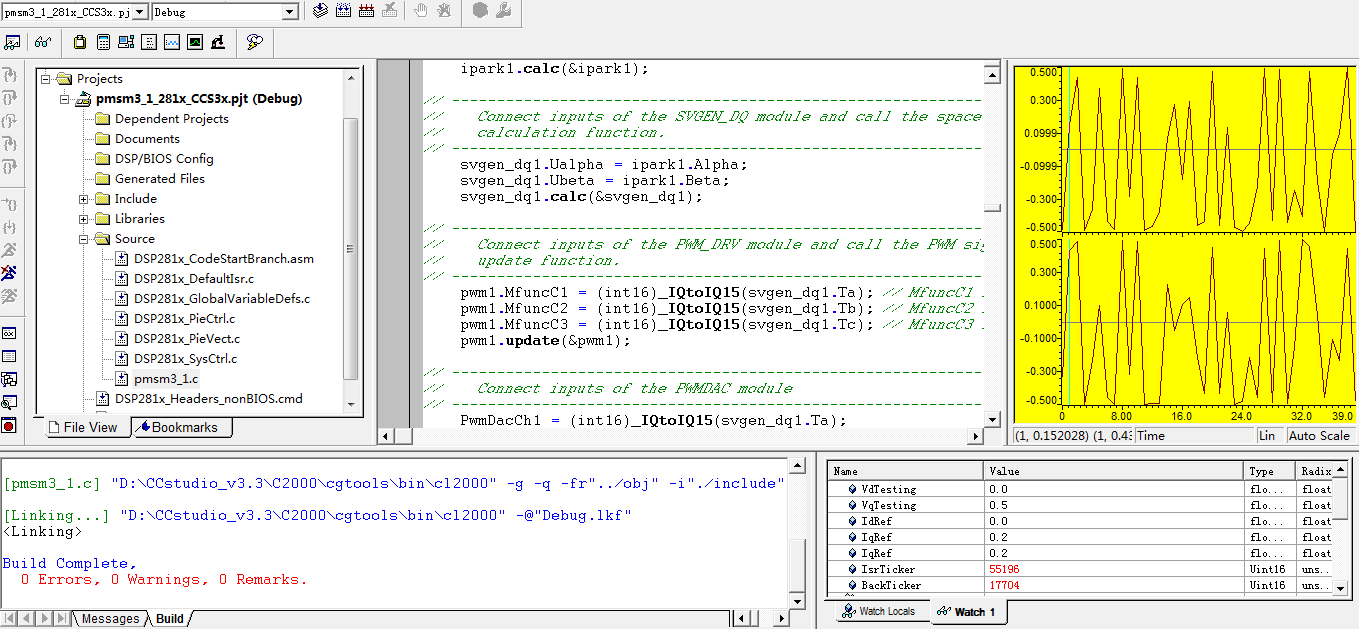Expand the Libraries folder
The width and height of the screenshot is (1359, 629).
click(84, 218)
